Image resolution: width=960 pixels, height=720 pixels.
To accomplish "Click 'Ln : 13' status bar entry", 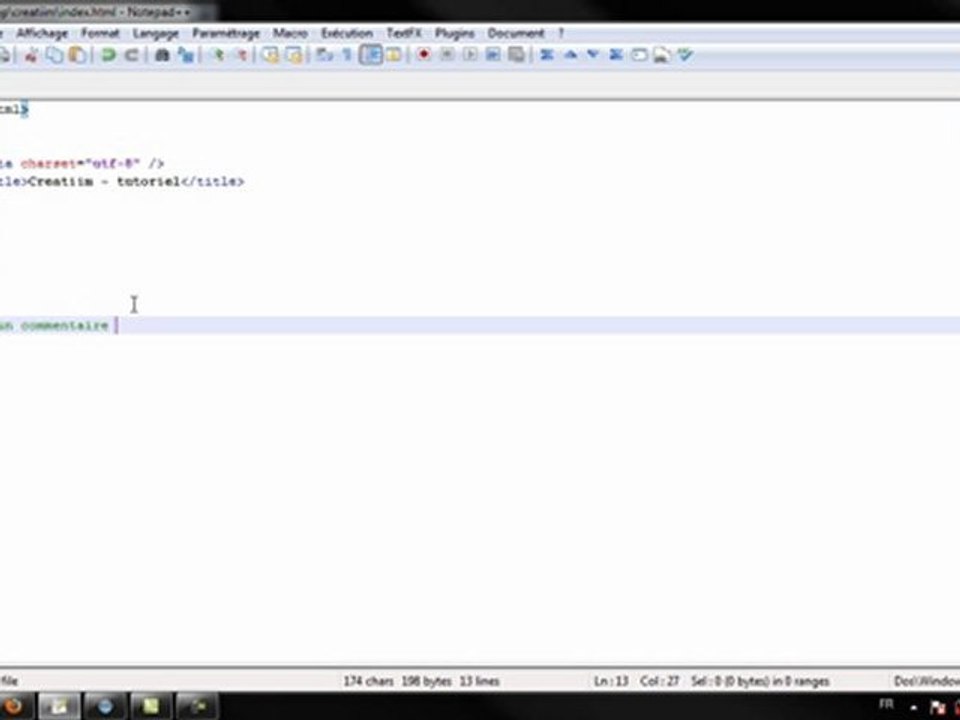I will point(611,681).
